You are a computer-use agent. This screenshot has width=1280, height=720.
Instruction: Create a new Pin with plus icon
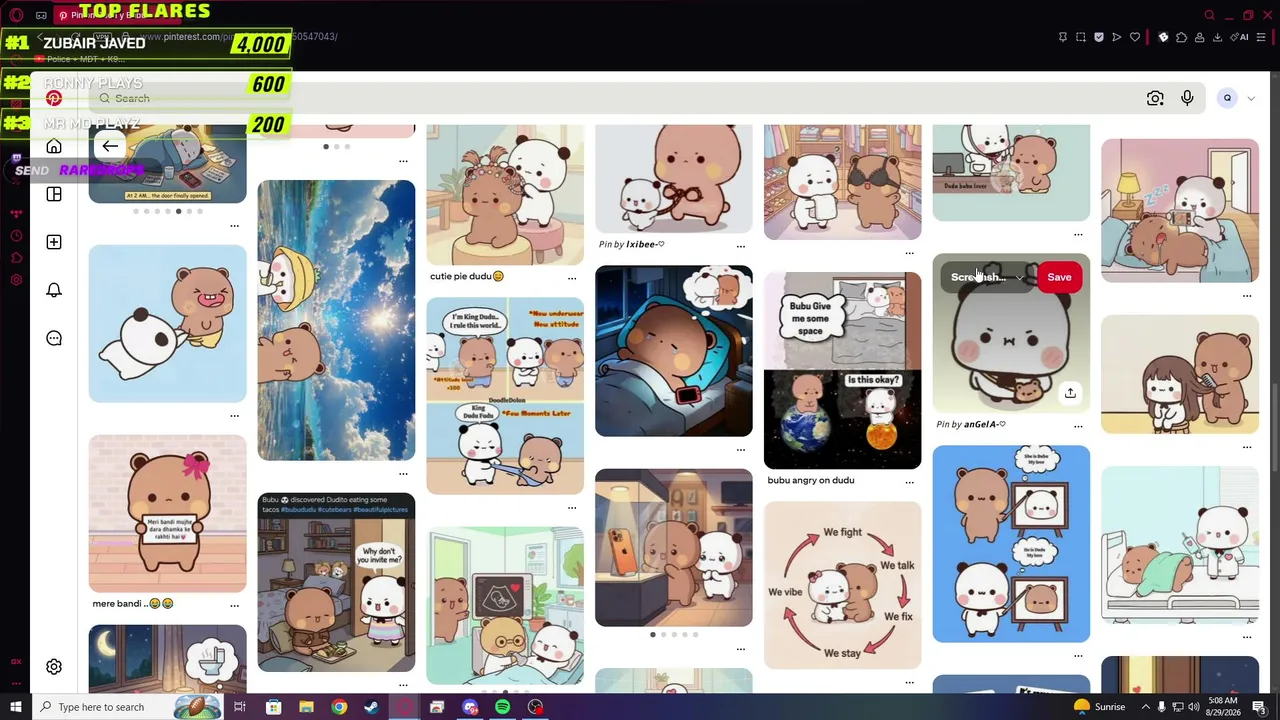click(54, 242)
